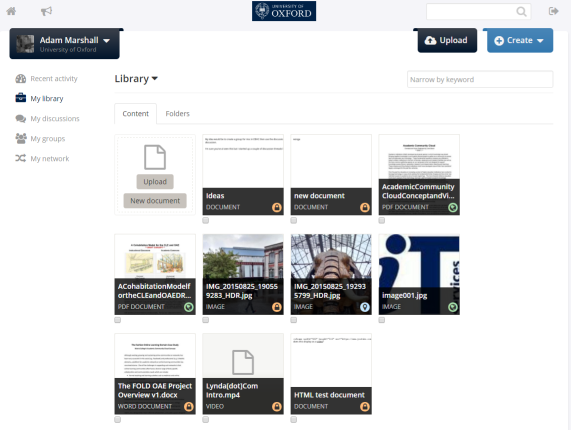571x430 pixels.
Task: Switch to the Folders tab
Action: pyautogui.click(x=177, y=114)
